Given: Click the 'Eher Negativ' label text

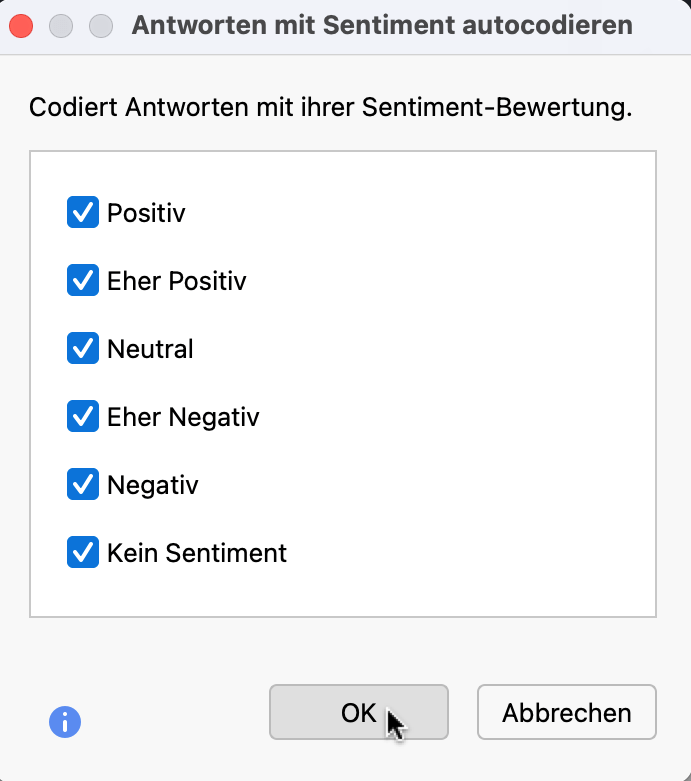Looking at the screenshot, I should (x=183, y=417).
